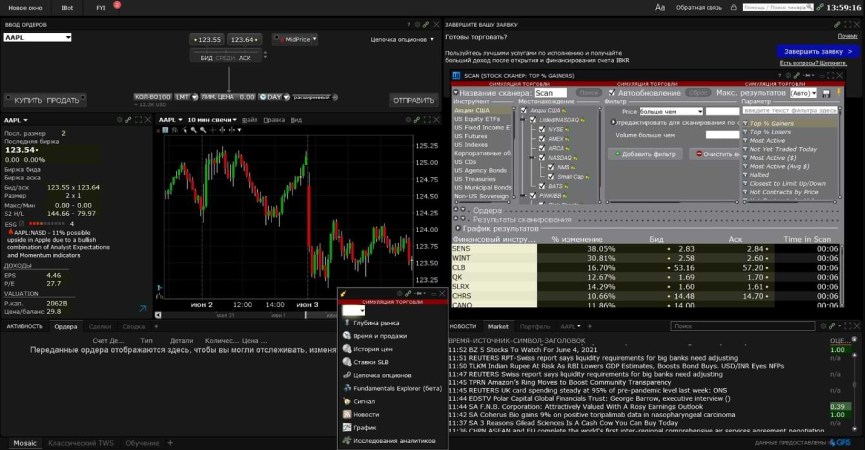The image size is (865, 450).
Task: Open settings gear in news panel
Action: click(823, 326)
